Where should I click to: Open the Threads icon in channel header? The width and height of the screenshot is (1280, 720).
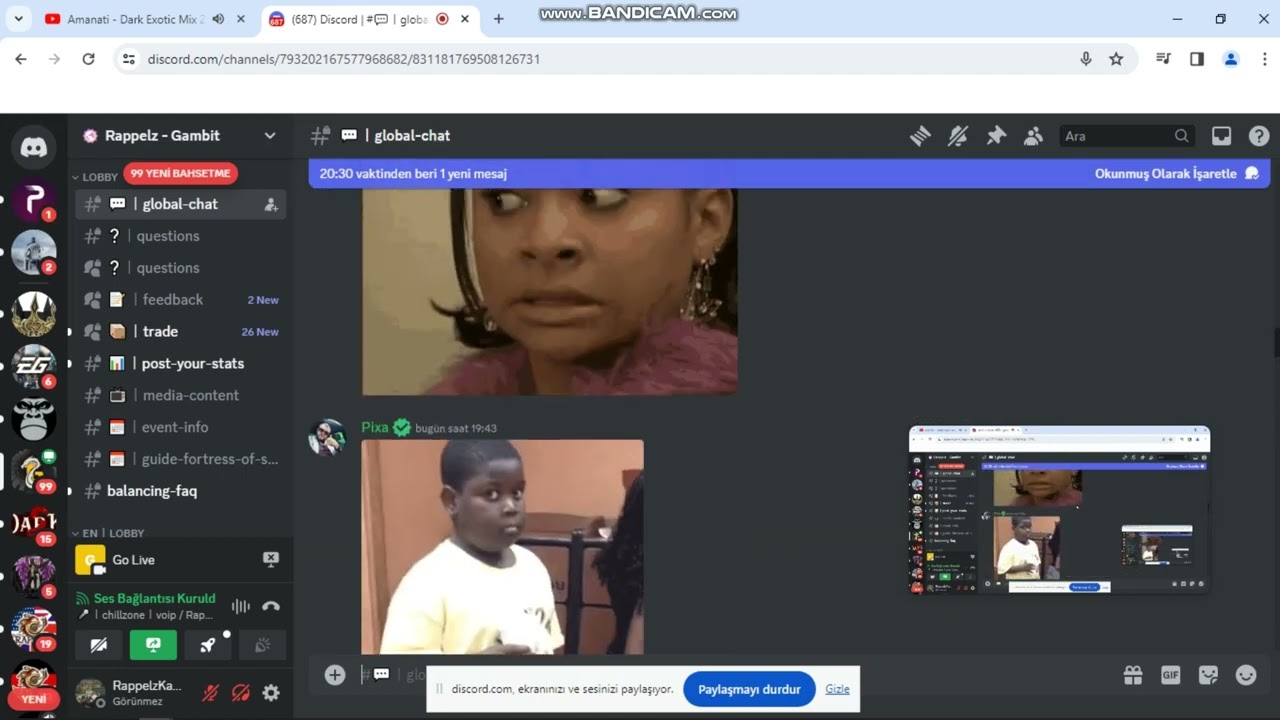click(x=920, y=136)
